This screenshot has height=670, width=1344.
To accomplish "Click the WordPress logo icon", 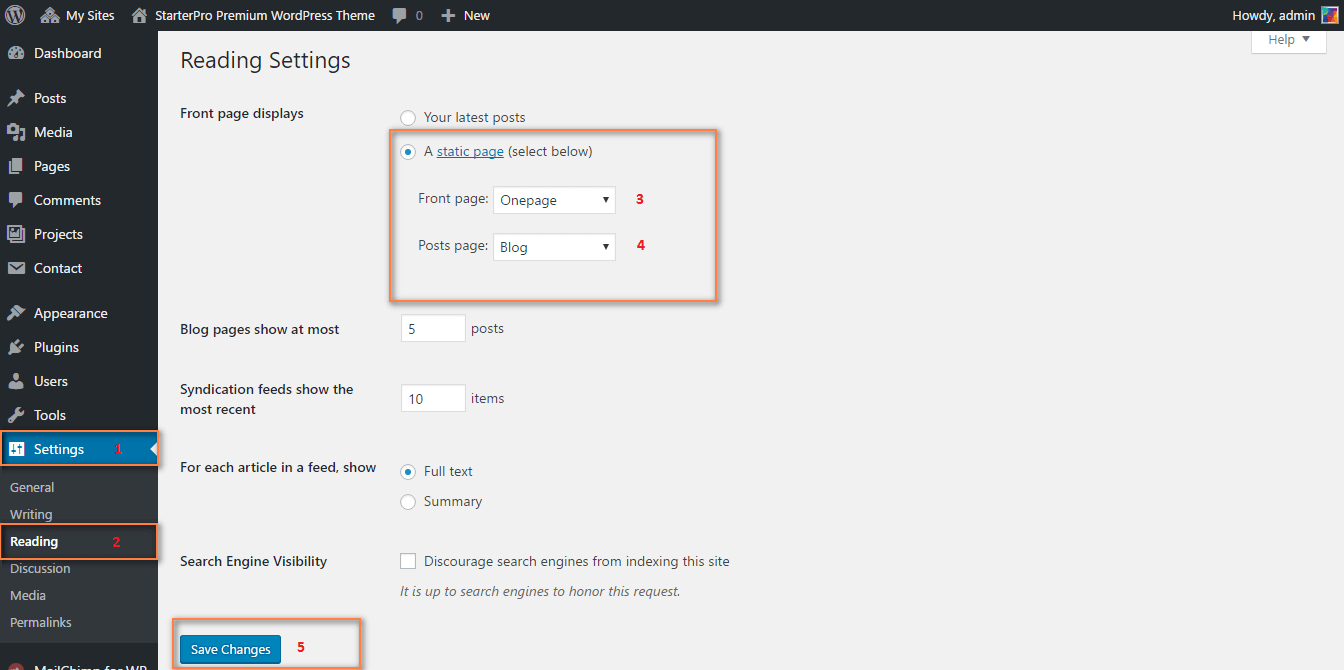I will tap(15, 15).
